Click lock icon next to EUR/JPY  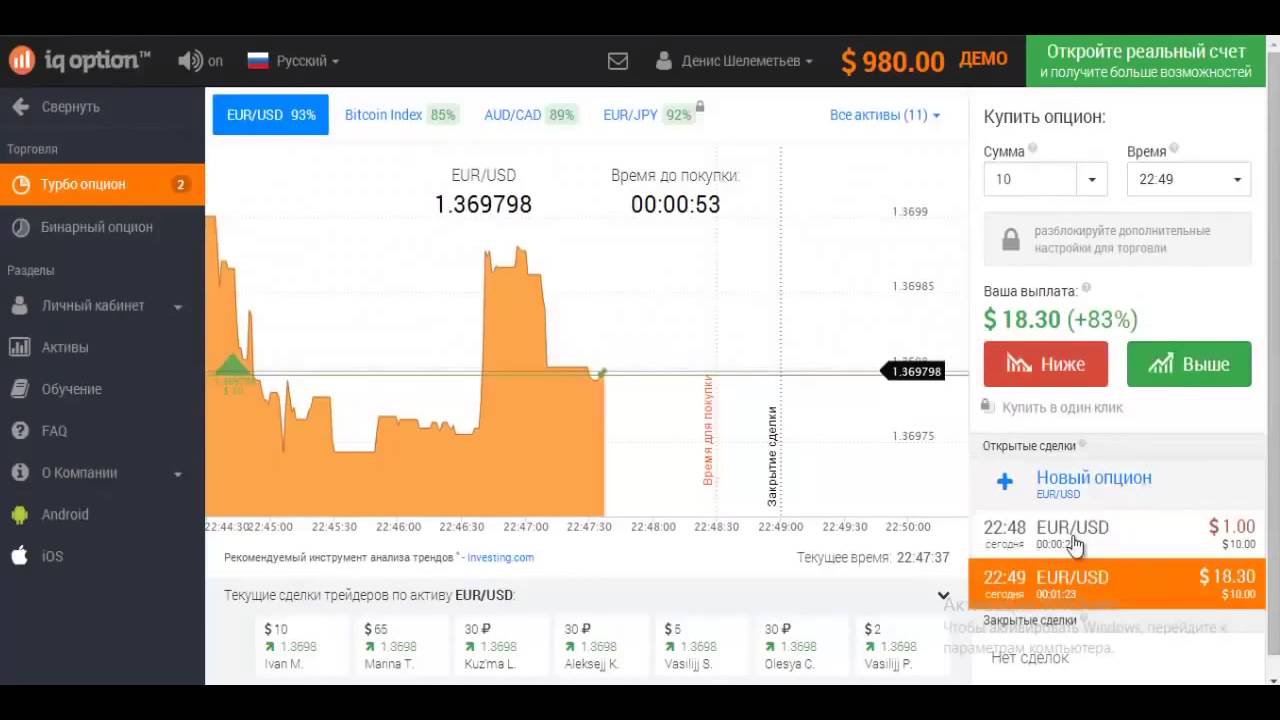pos(700,106)
